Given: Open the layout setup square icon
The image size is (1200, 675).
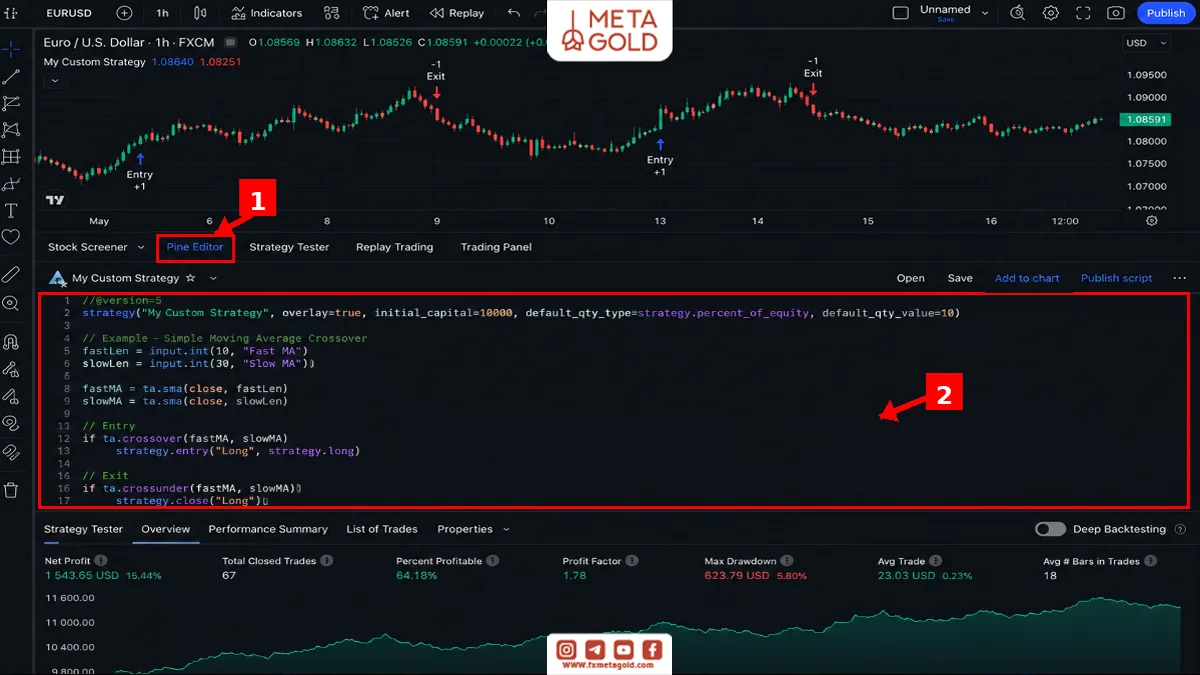Looking at the screenshot, I should 900,13.
